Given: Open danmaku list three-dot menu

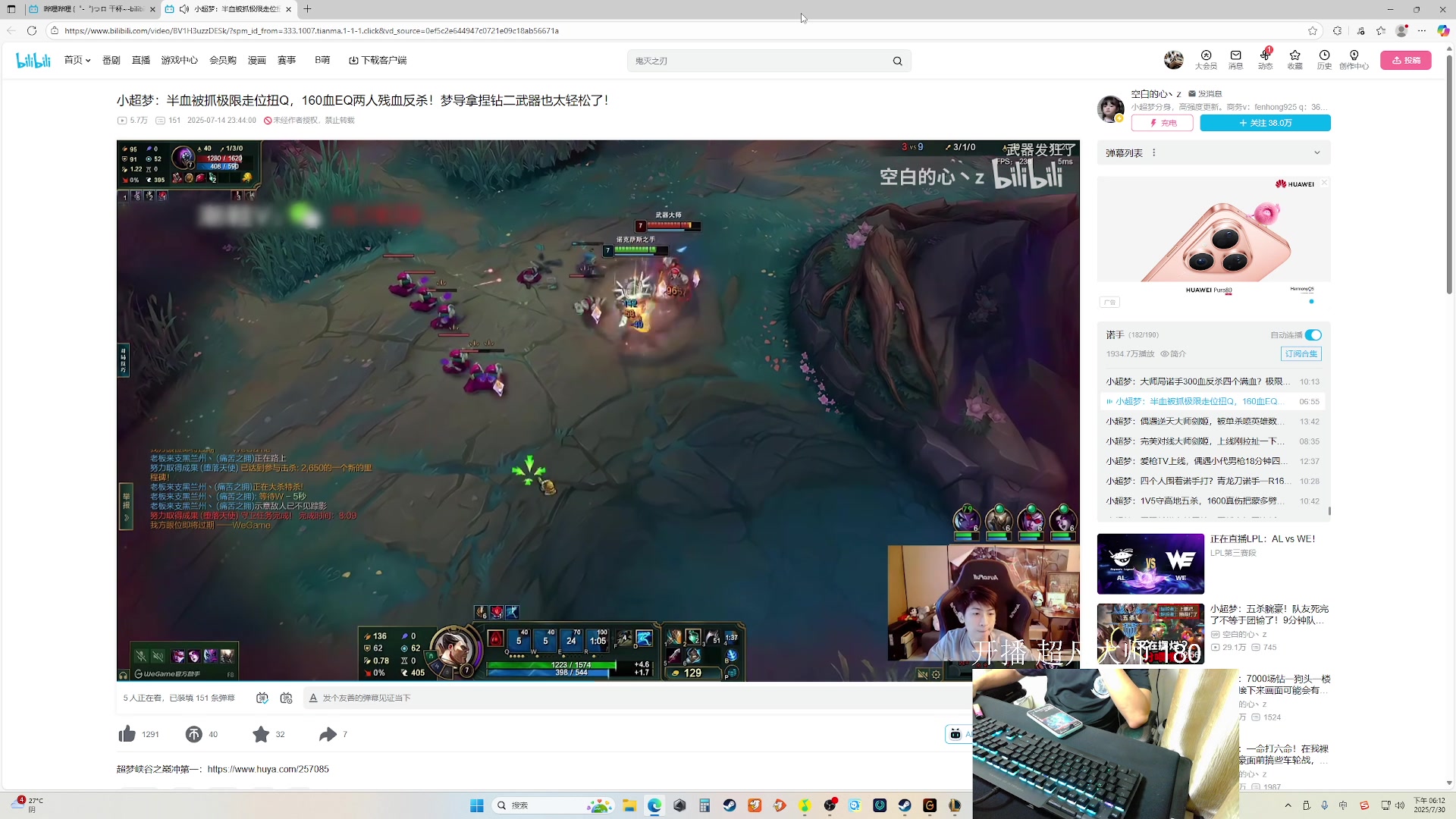Looking at the screenshot, I should 1154,152.
